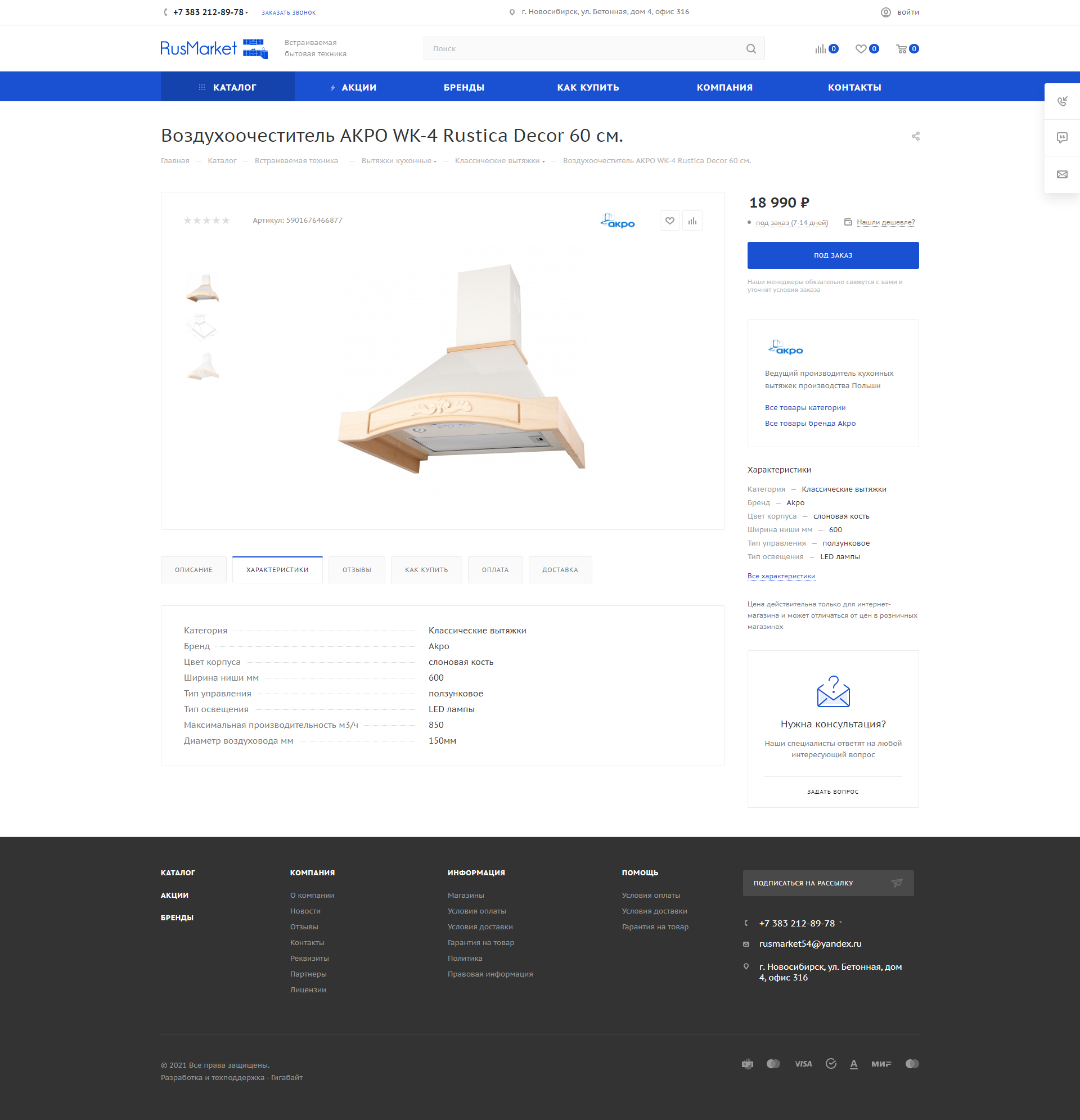Switch to the Характеристики tab
1080x1120 pixels.
pos(277,570)
